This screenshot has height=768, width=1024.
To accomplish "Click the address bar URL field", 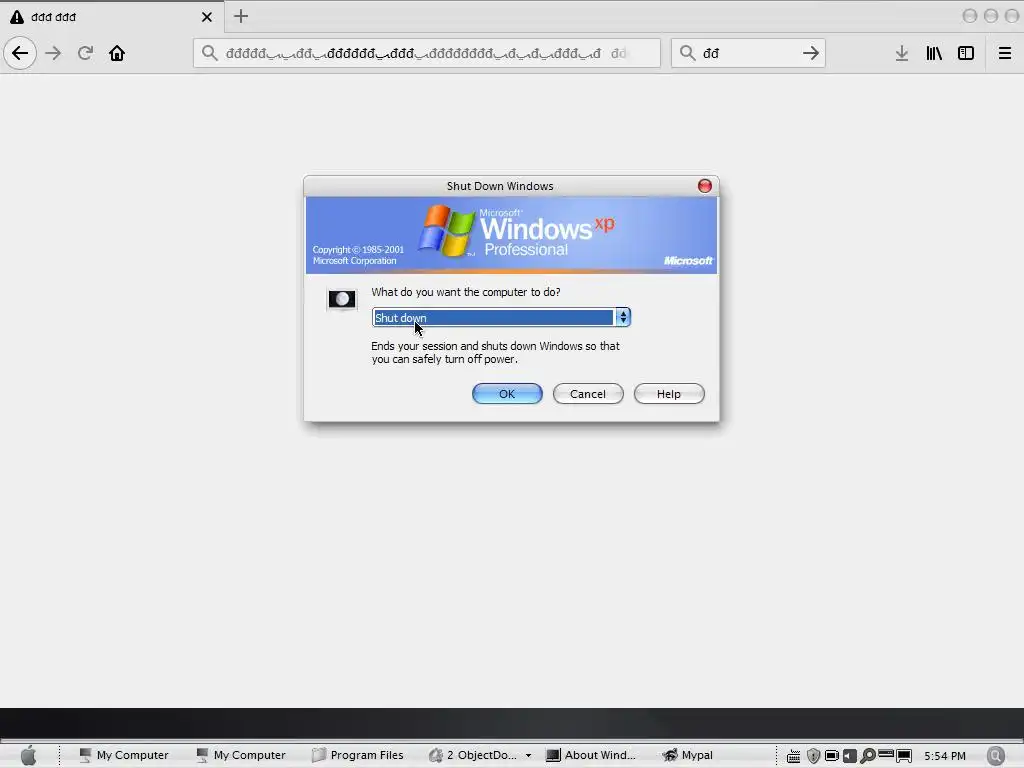I will (x=426, y=53).
